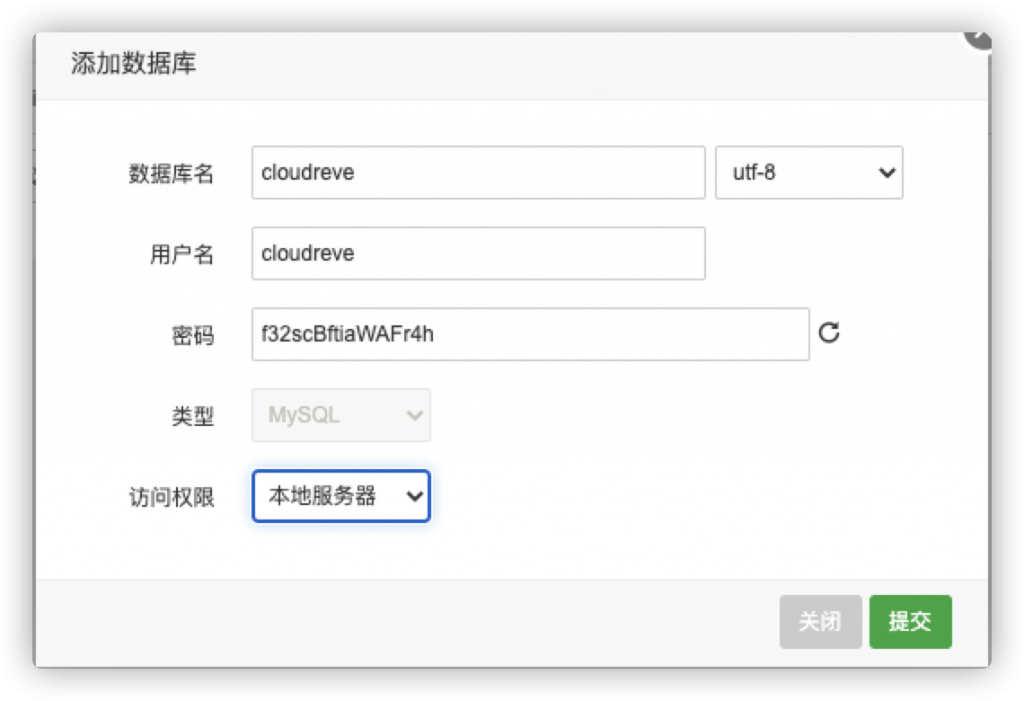Viewport: 1024px width, 701px height.
Task: Focus the 用户名 input field
Action: 478,254
